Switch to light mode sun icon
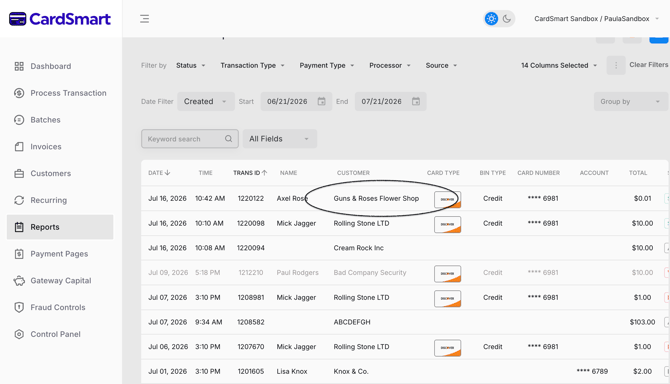Screen dimensions: 670x384 coord(491,19)
